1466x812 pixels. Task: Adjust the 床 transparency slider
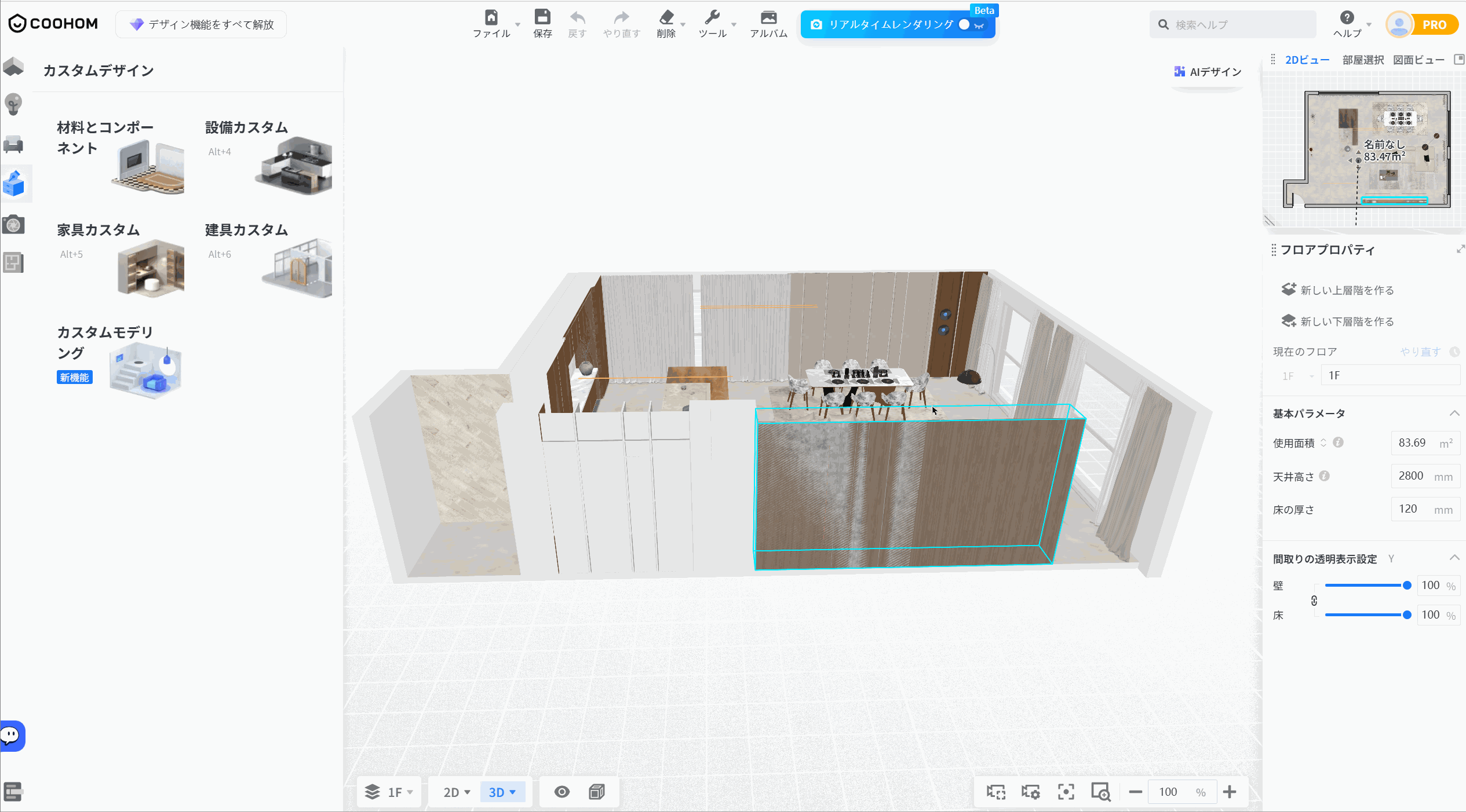point(1367,615)
